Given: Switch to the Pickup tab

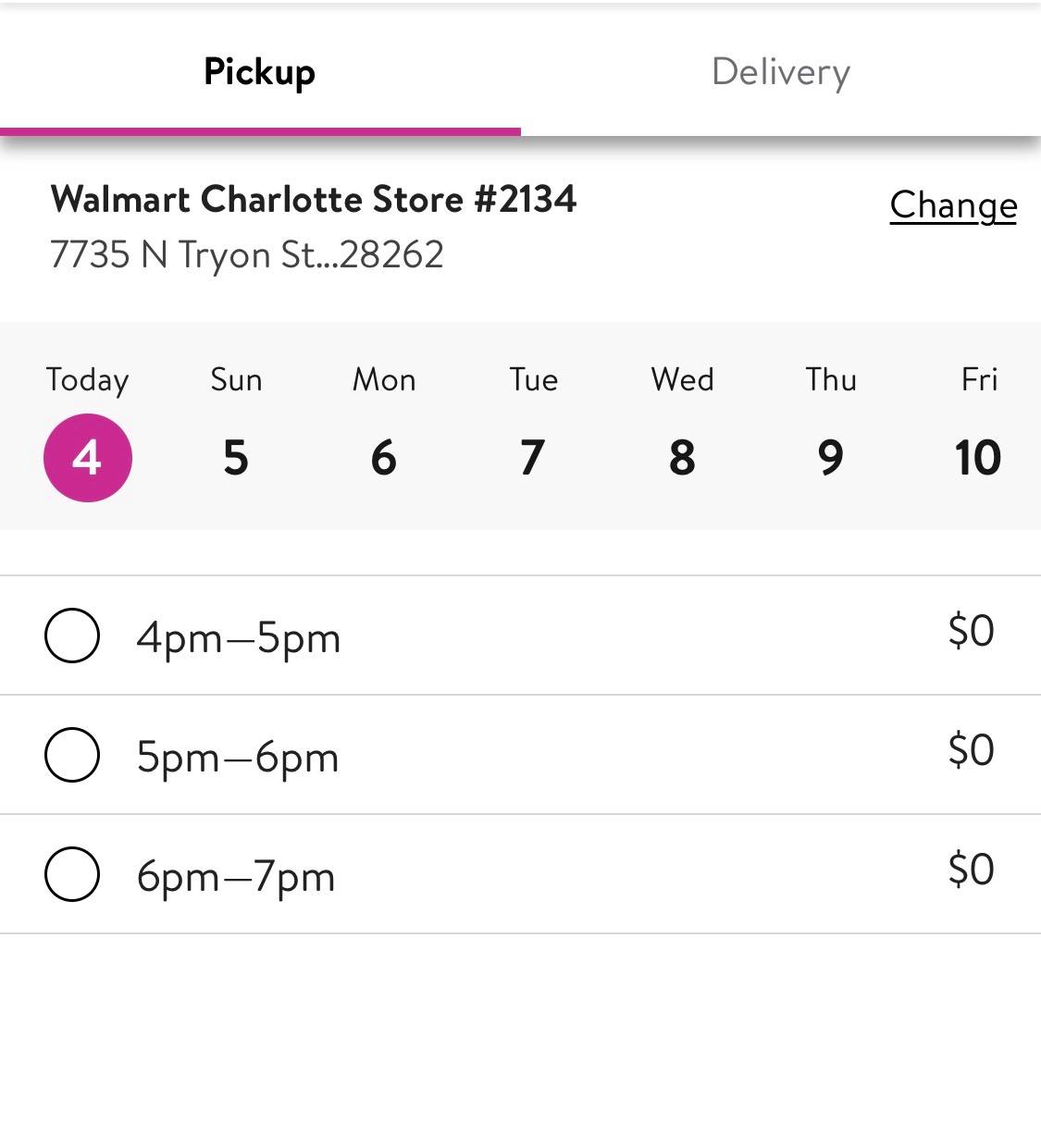Looking at the screenshot, I should [260, 72].
